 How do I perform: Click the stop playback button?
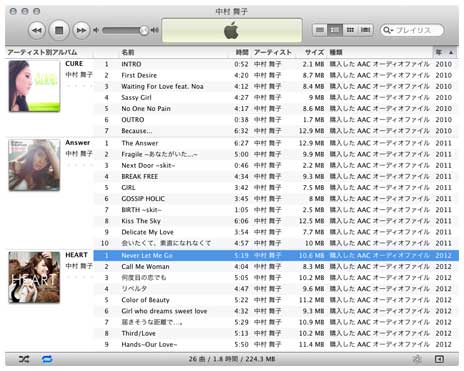pos(59,30)
